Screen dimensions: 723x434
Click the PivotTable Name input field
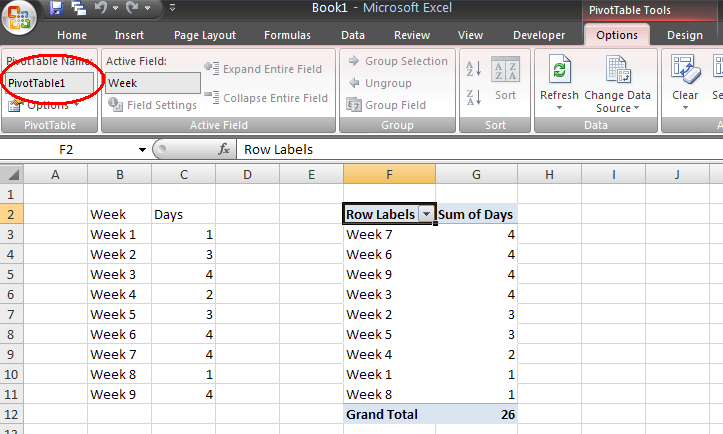pos(50,83)
